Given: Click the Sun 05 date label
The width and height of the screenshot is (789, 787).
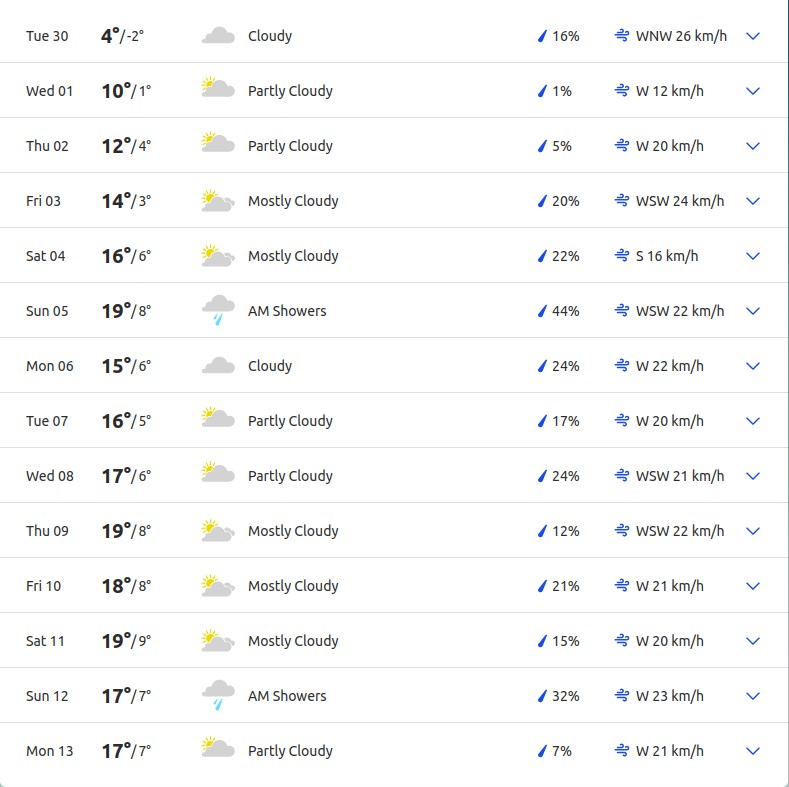Looking at the screenshot, I should pyautogui.click(x=47, y=311).
